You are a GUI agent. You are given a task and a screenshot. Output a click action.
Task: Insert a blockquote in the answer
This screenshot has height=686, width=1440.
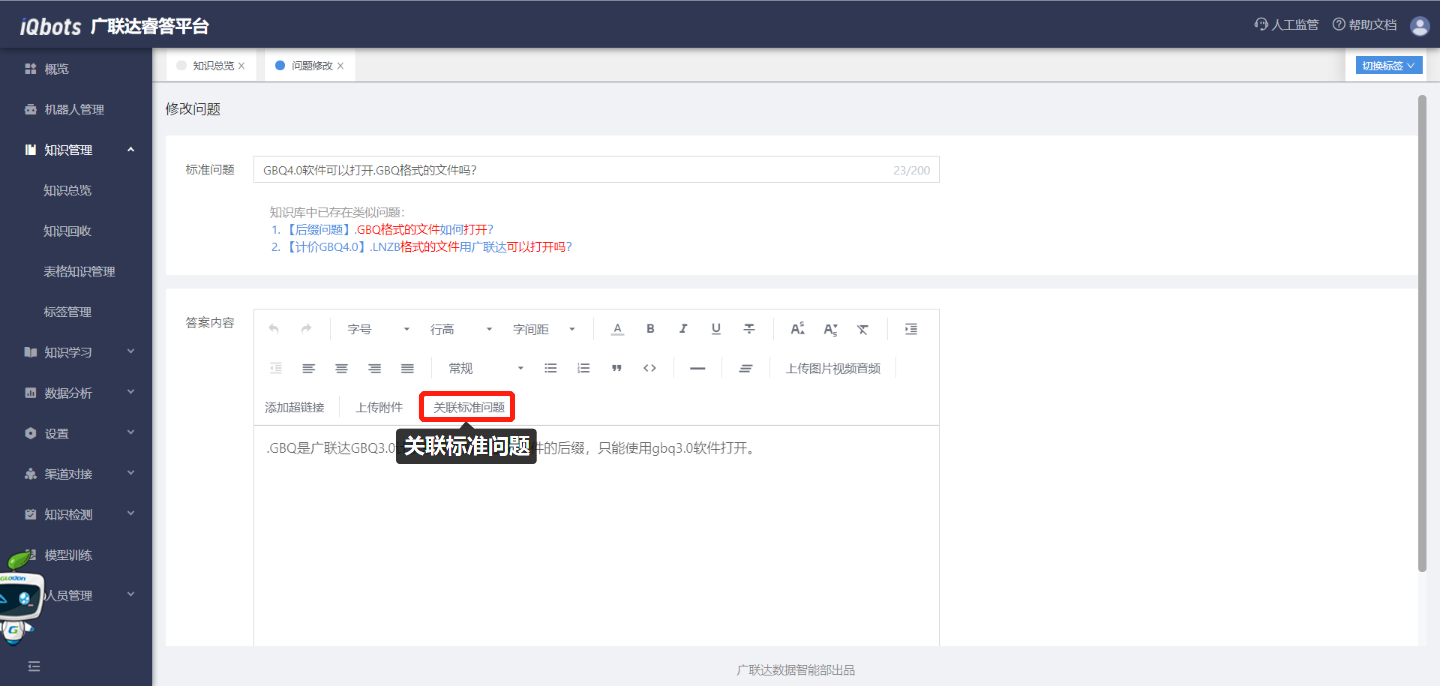(617, 368)
